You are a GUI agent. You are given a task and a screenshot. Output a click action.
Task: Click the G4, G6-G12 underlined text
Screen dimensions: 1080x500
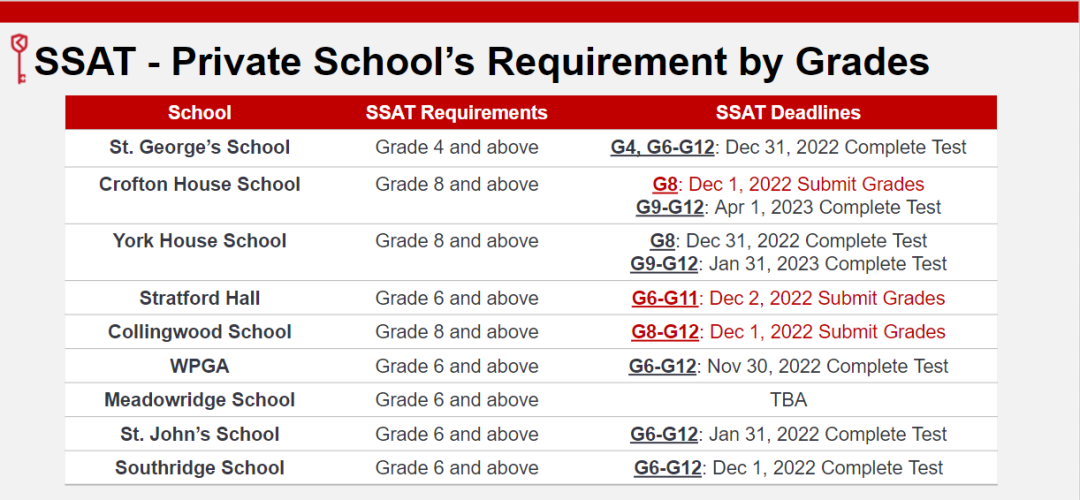coord(662,148)
